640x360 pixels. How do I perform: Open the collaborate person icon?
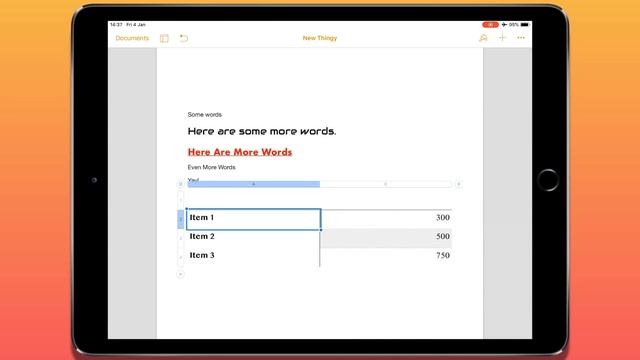[483, 38]
